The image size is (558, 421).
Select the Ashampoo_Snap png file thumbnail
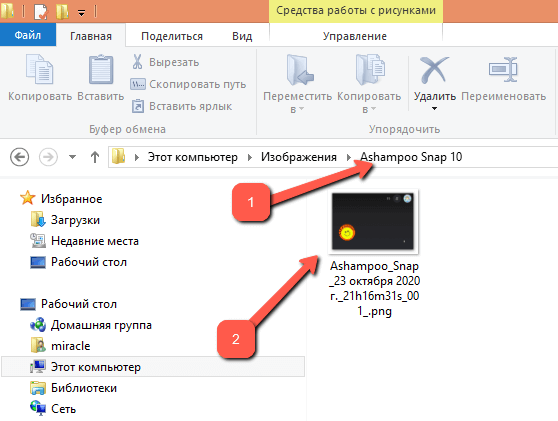pyautogui.click(x=373, y=221)
